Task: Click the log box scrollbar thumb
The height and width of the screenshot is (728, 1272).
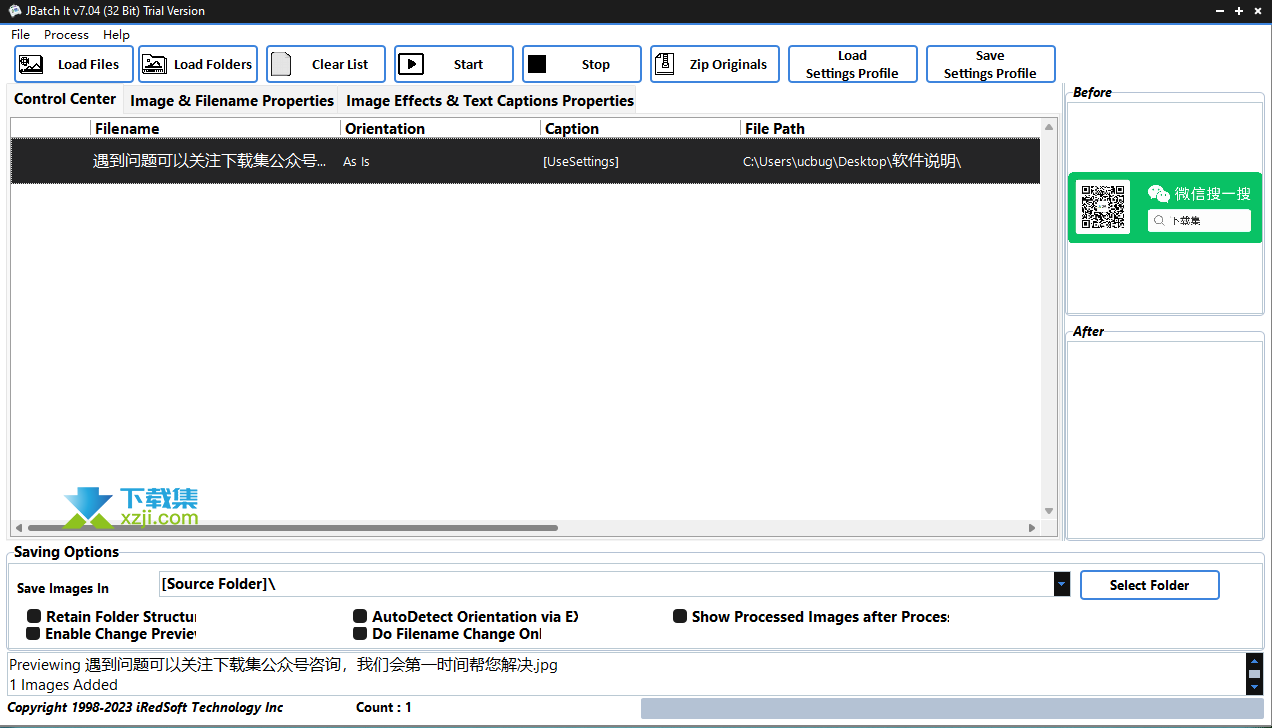Action: (x=1254, y=674)
